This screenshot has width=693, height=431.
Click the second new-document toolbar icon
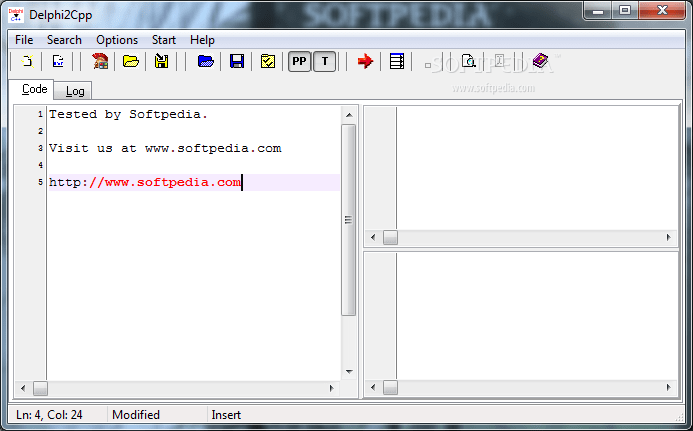pyautogui.click(x=58, y=61)
